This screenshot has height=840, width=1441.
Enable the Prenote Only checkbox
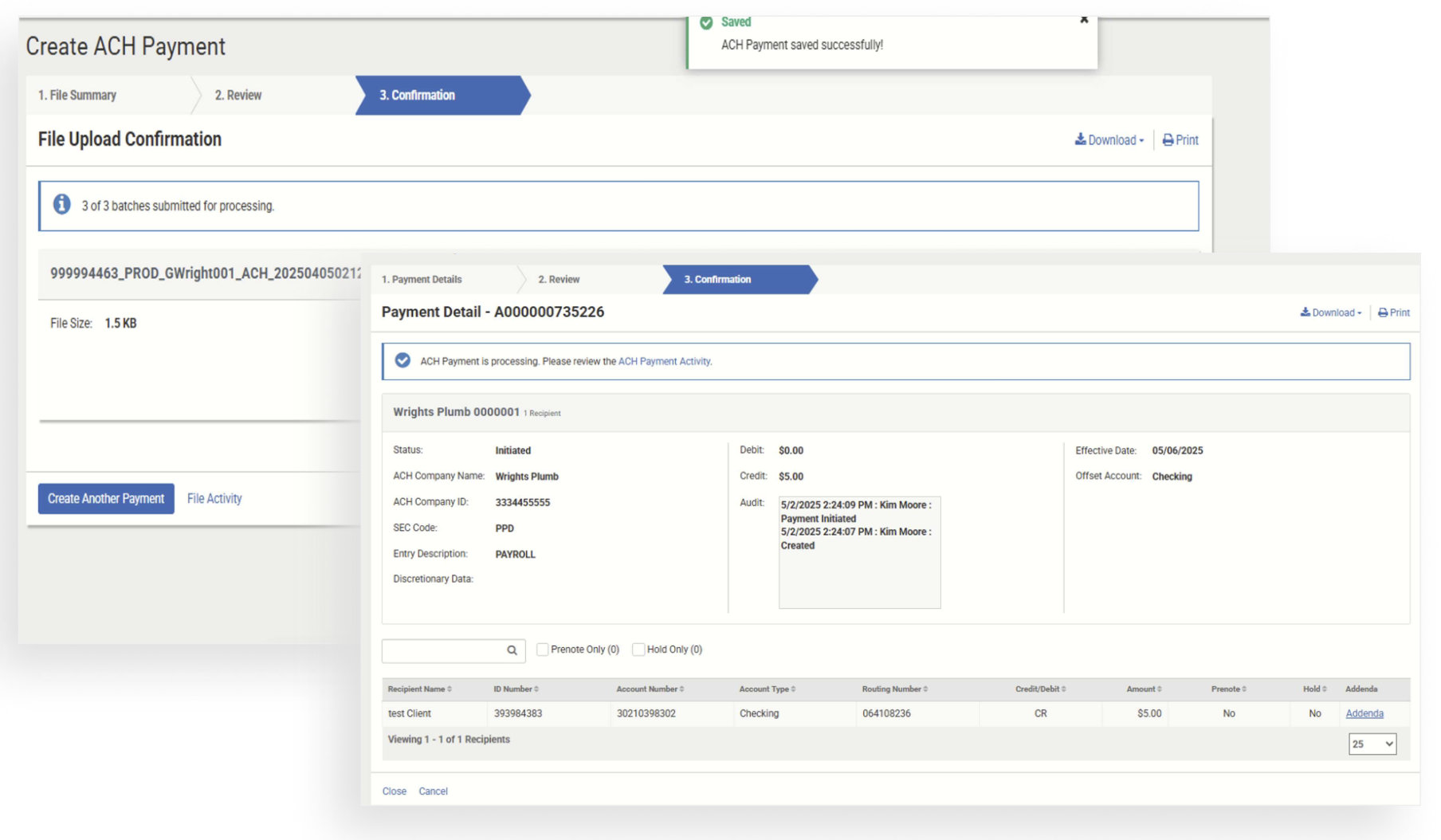543,650
